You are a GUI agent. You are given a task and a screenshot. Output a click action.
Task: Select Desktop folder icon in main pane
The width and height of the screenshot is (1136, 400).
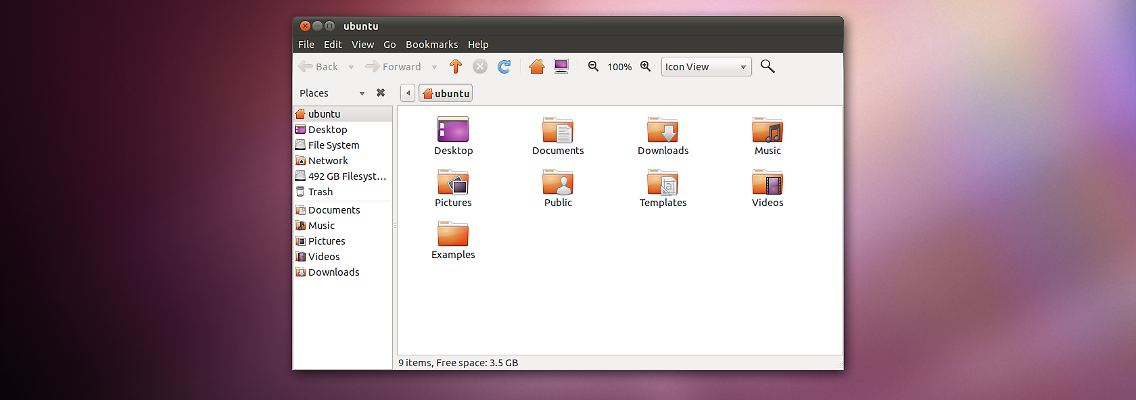coord(453,130)
